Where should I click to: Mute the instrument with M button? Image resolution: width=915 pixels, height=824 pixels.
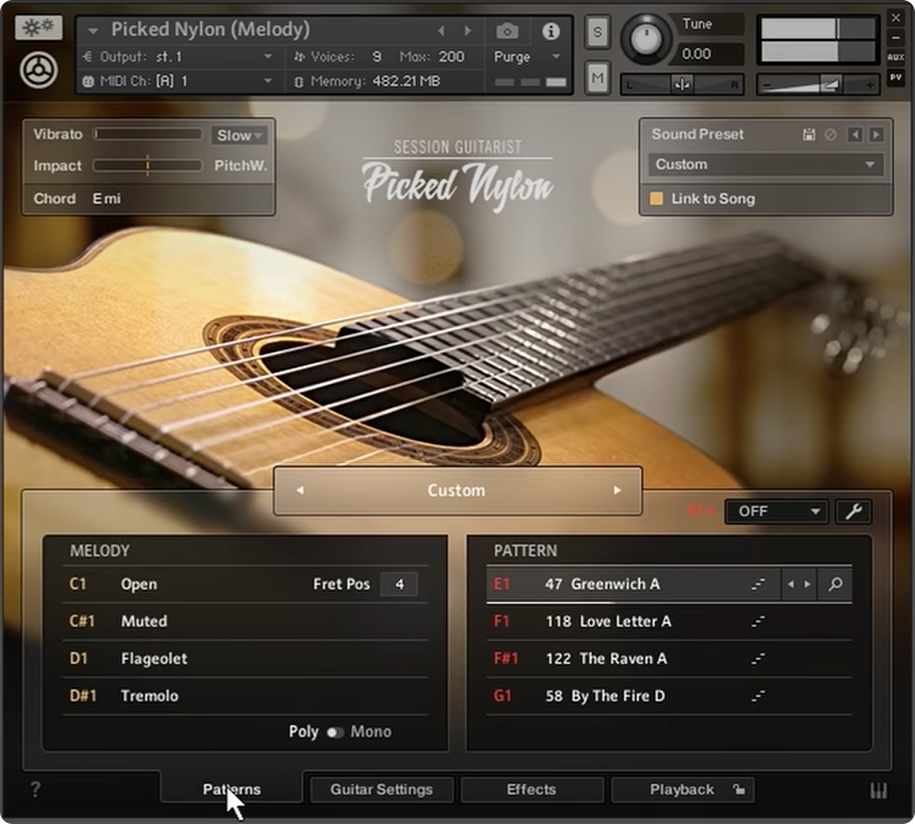598,76
